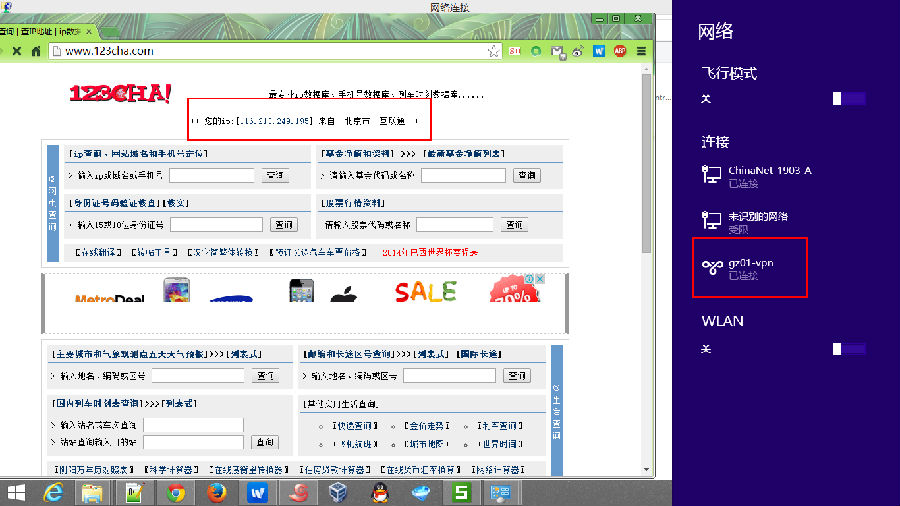Click the stock code input field
Viewport: 900px width, 506px height.
tap(455, 225)
